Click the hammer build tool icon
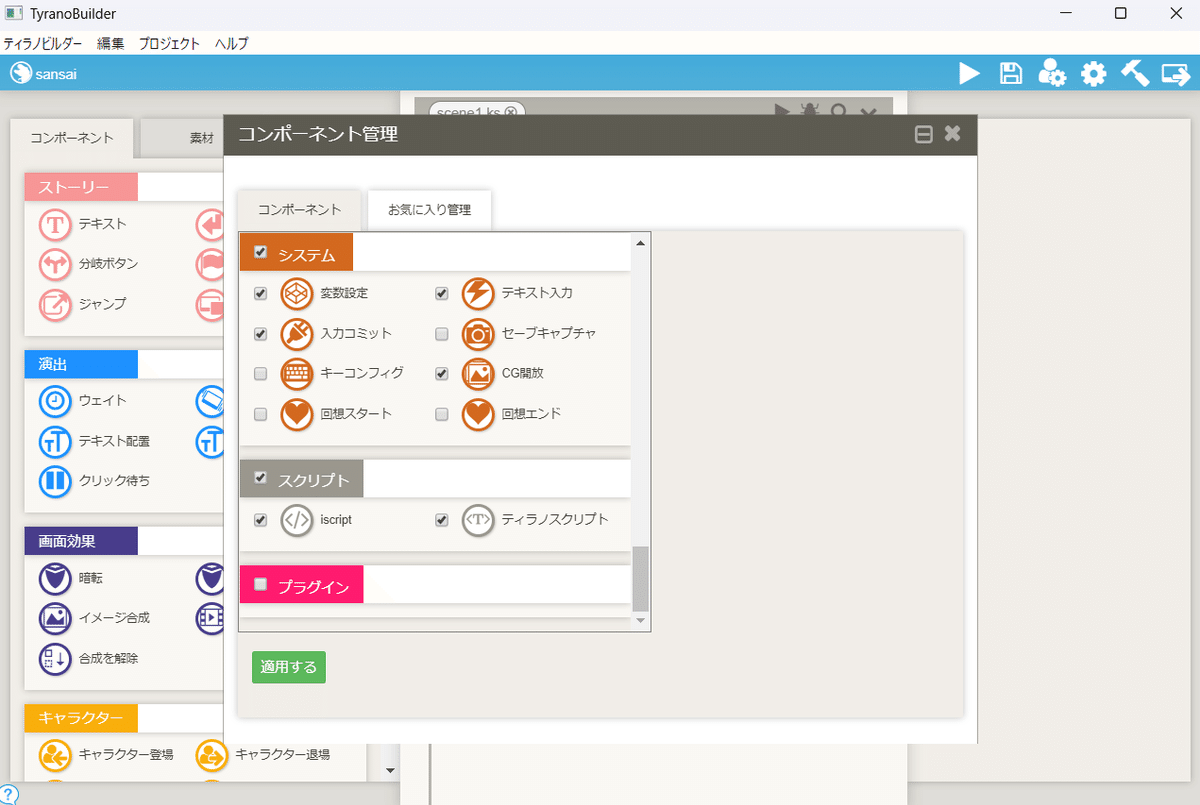Viewport: 1200px width, 805px height. (x=1134, y=73)
